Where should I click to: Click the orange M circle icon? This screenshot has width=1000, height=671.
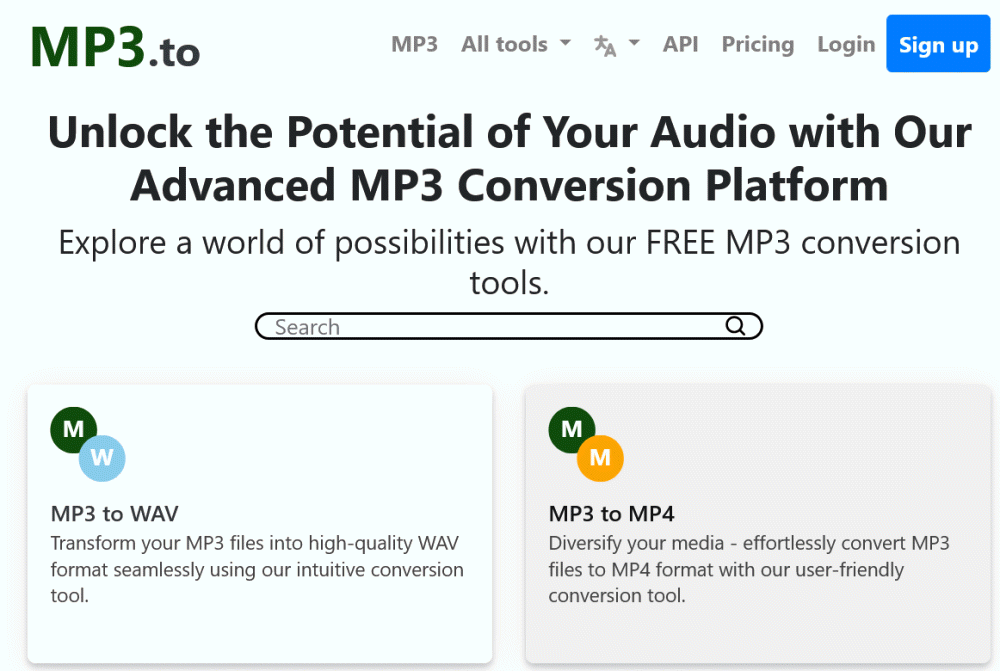click(x=600, y=459)
